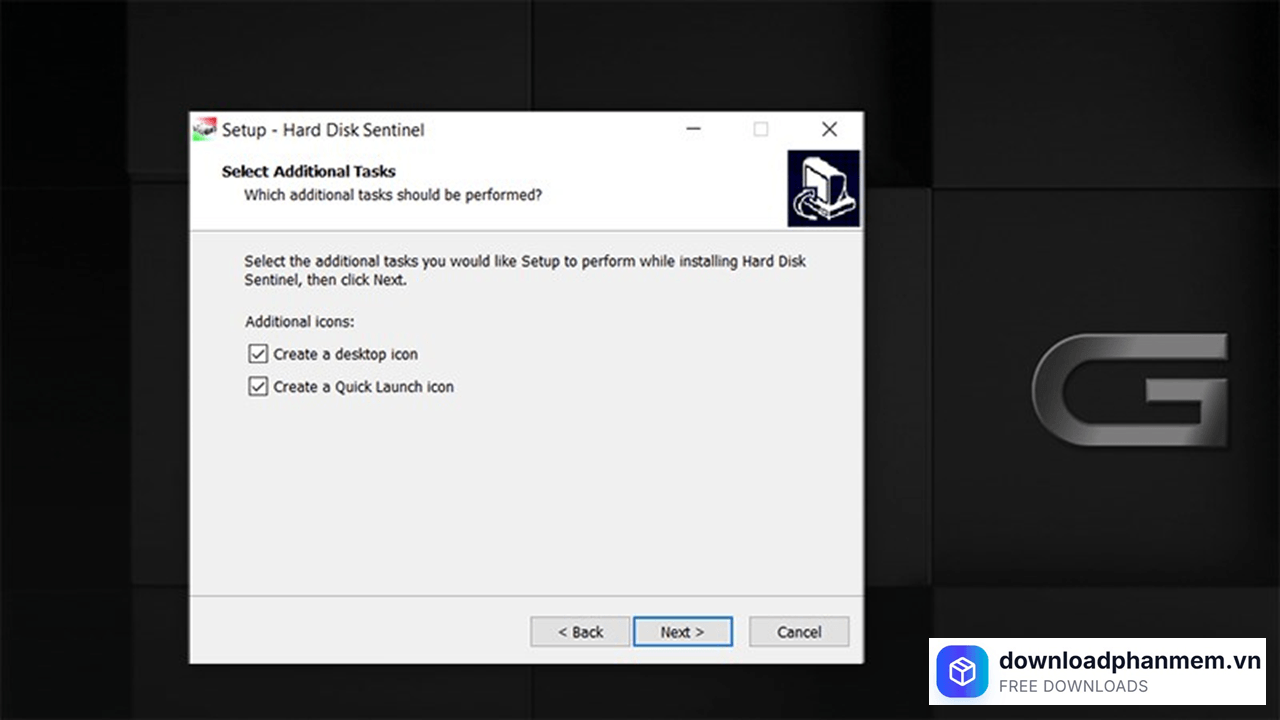
Task: Click the disabled maximize window button
Action: tap(761, 129)
